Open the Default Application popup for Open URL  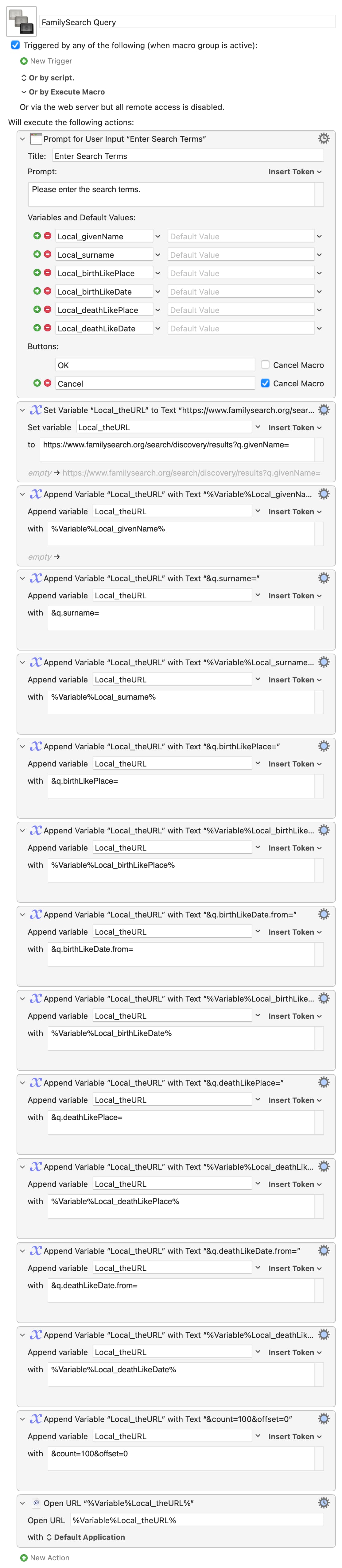(86, 1537)
